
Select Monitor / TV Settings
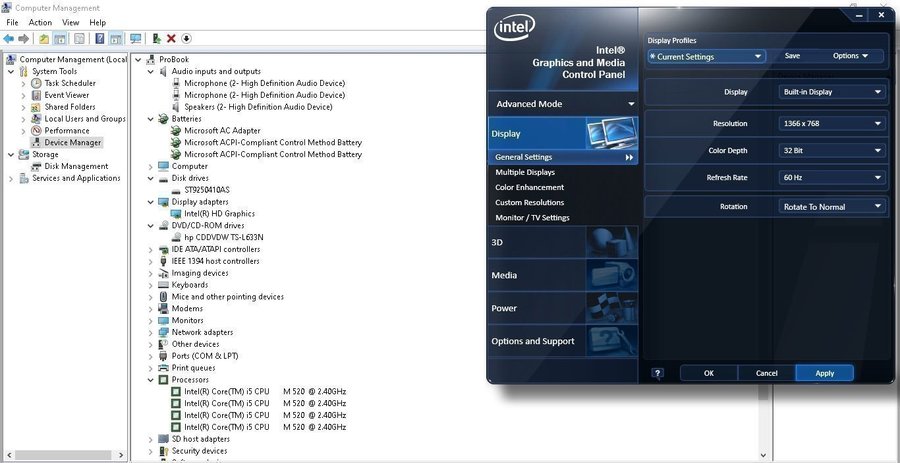point(533,217)
